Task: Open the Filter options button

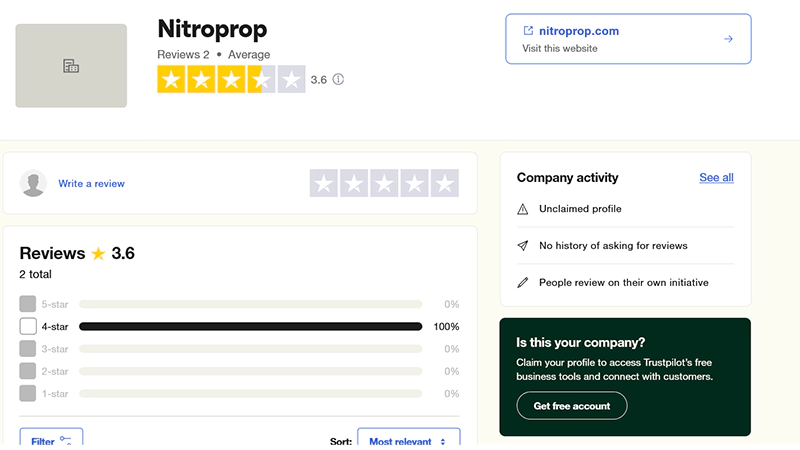Action: coord(51,440)
